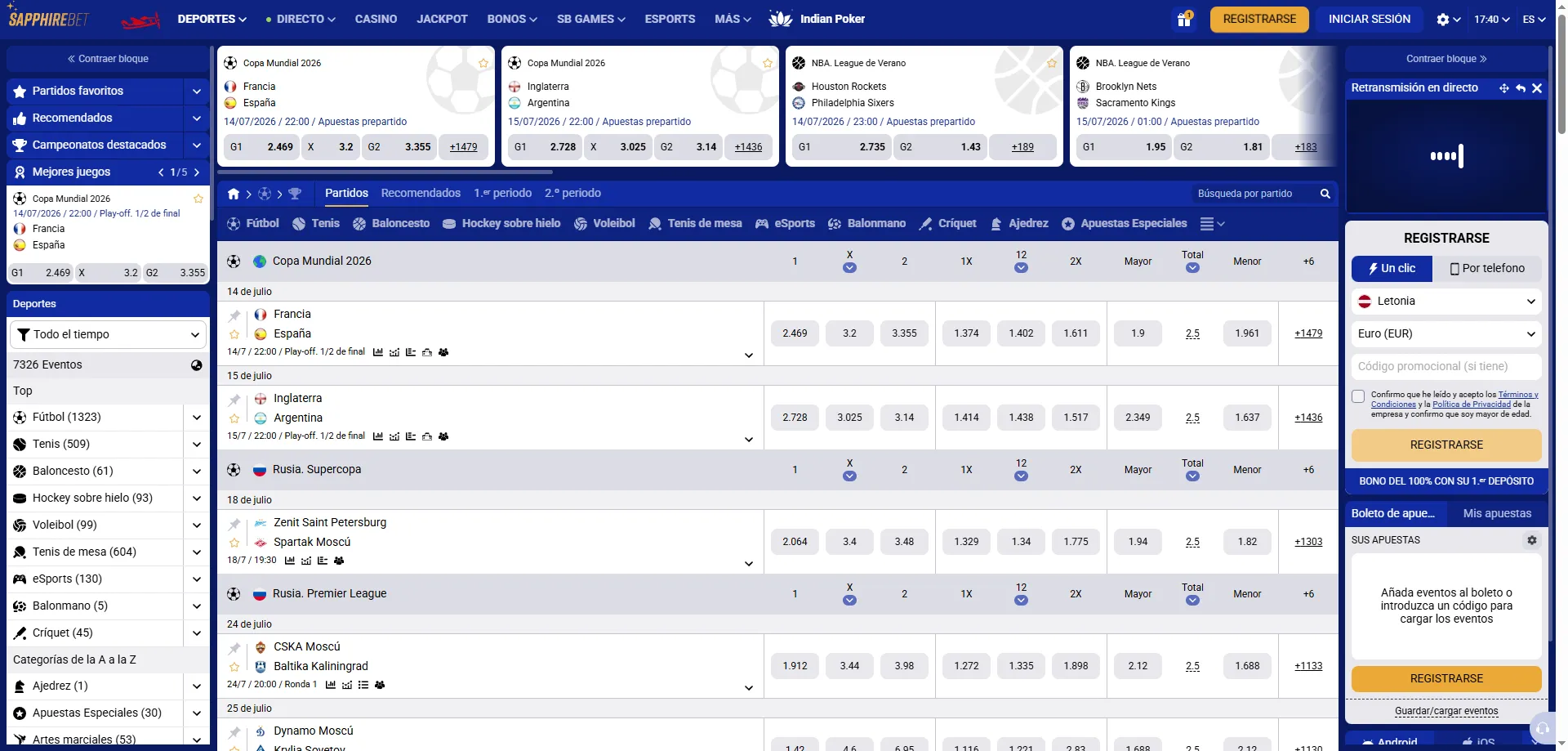
Task: Click the Guardar/cargar eventos link
Action: pos(1446,711)
